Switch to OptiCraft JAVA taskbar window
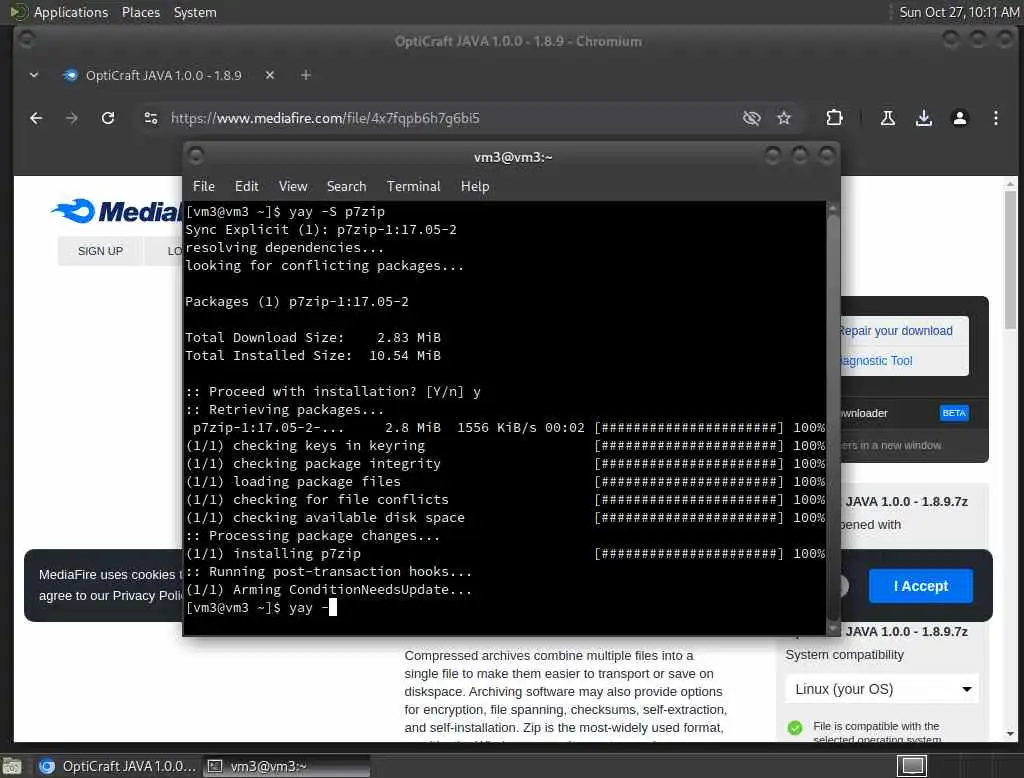 point(116,766)
